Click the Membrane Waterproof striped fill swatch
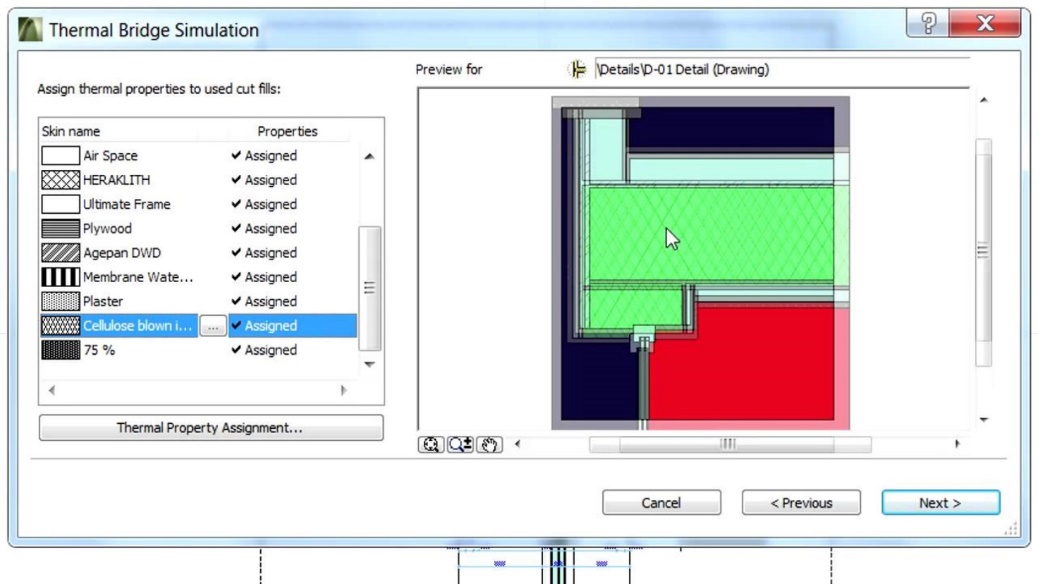1038x584 pixels. pyautogui.click(x=60, y=277)
